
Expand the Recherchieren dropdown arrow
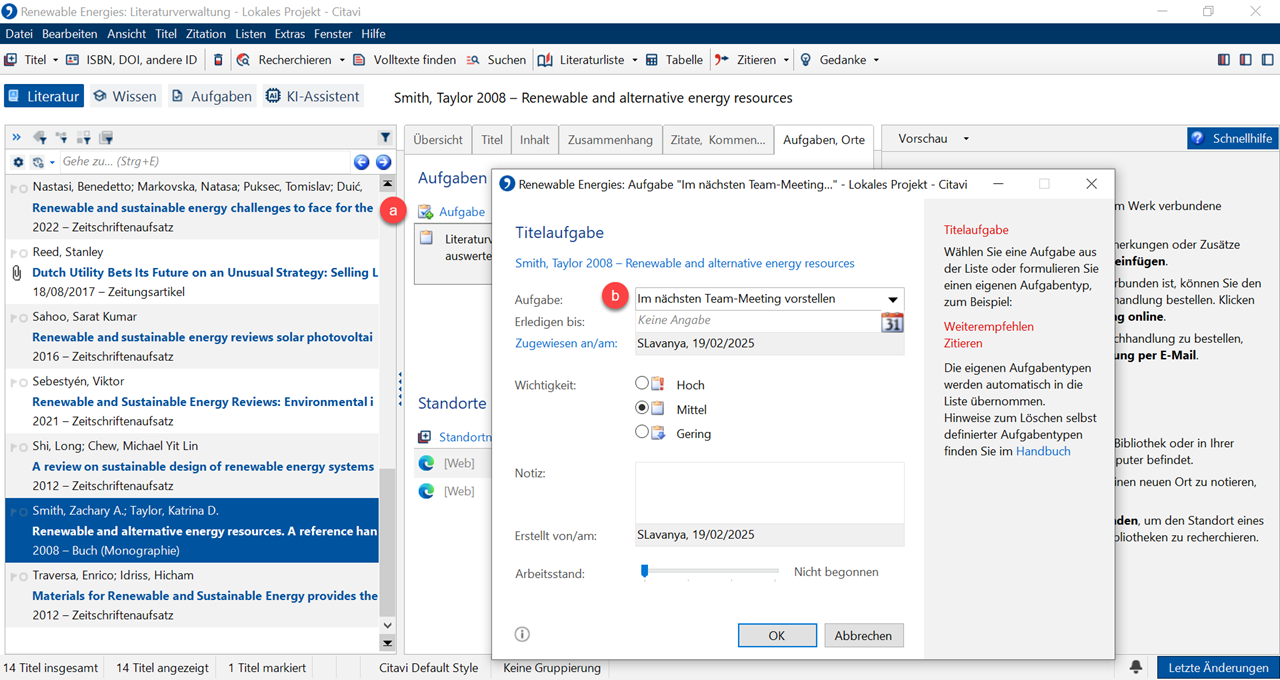[x=342, y=60]
